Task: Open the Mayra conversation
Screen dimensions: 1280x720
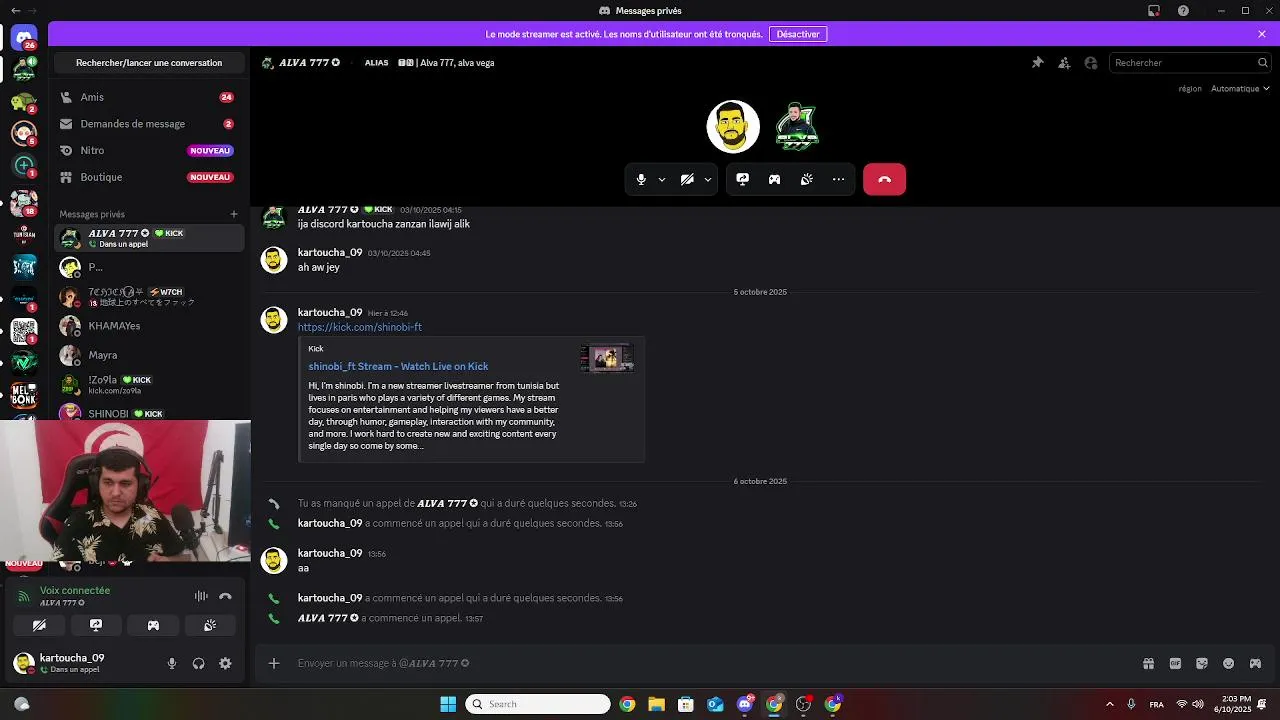Action: coord(148,355)
